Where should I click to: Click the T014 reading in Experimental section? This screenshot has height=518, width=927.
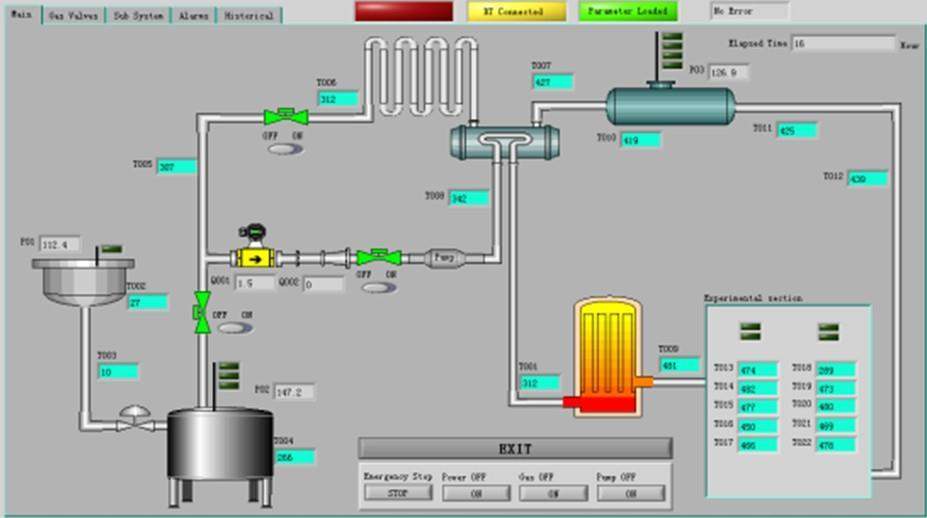758,388
